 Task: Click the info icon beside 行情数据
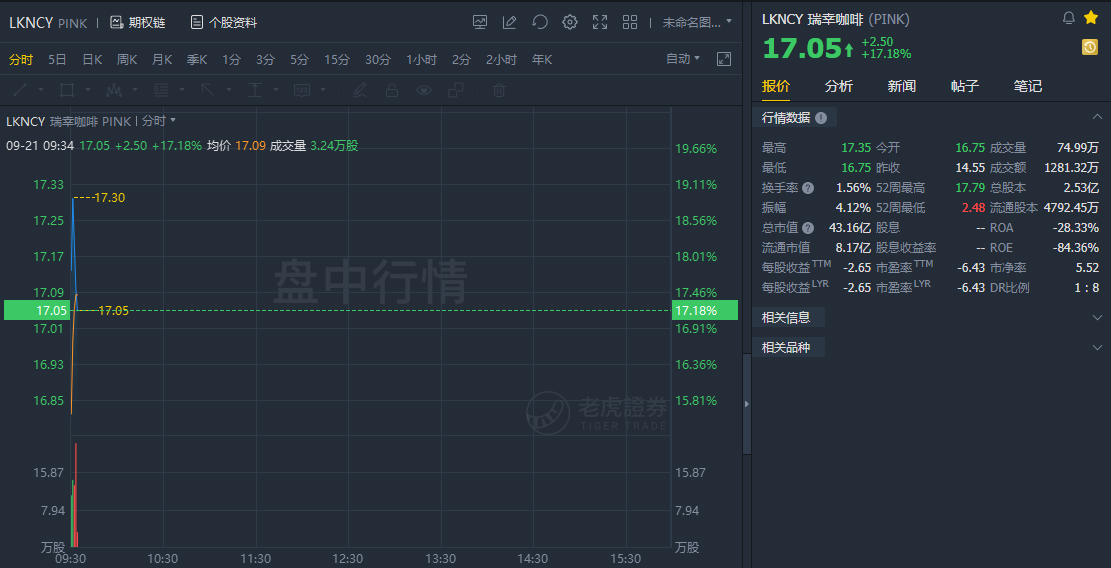coord(820,118)
